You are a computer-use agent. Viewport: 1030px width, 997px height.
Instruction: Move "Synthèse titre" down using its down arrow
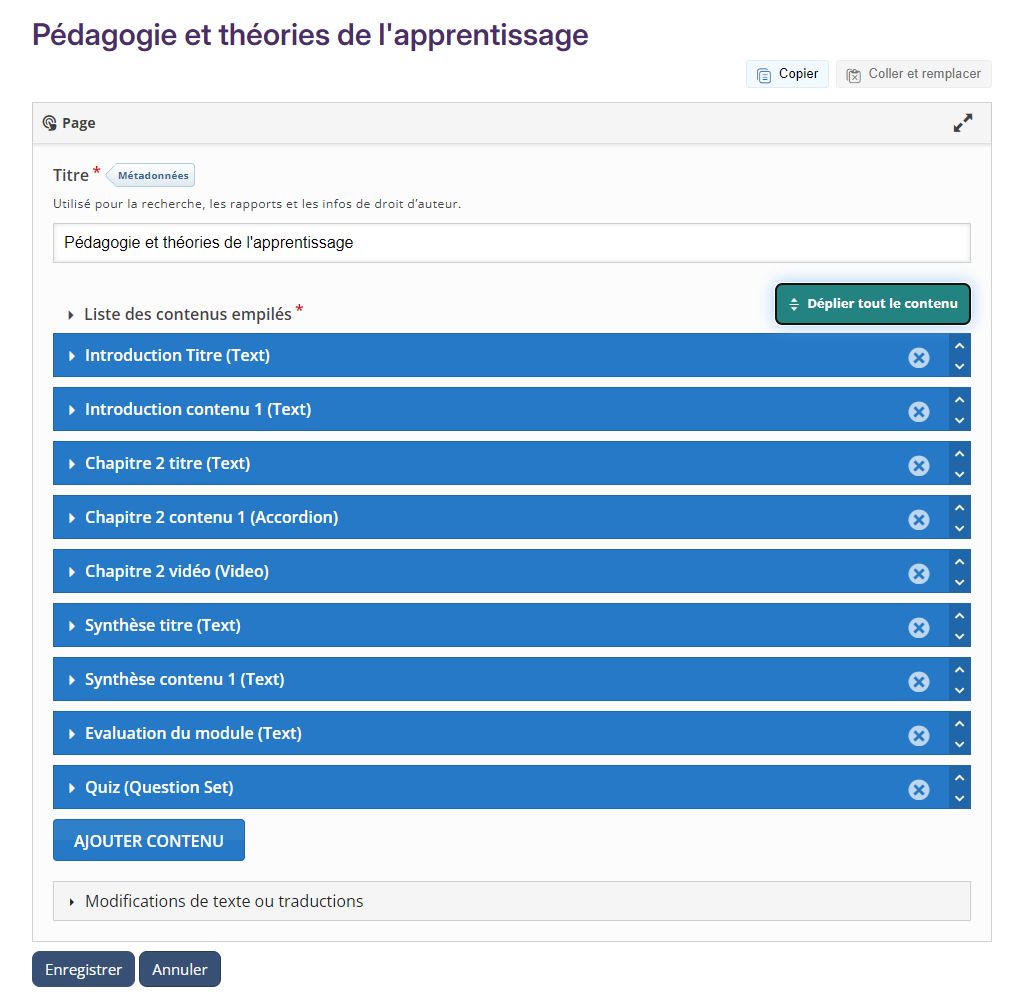coord(959,635)
